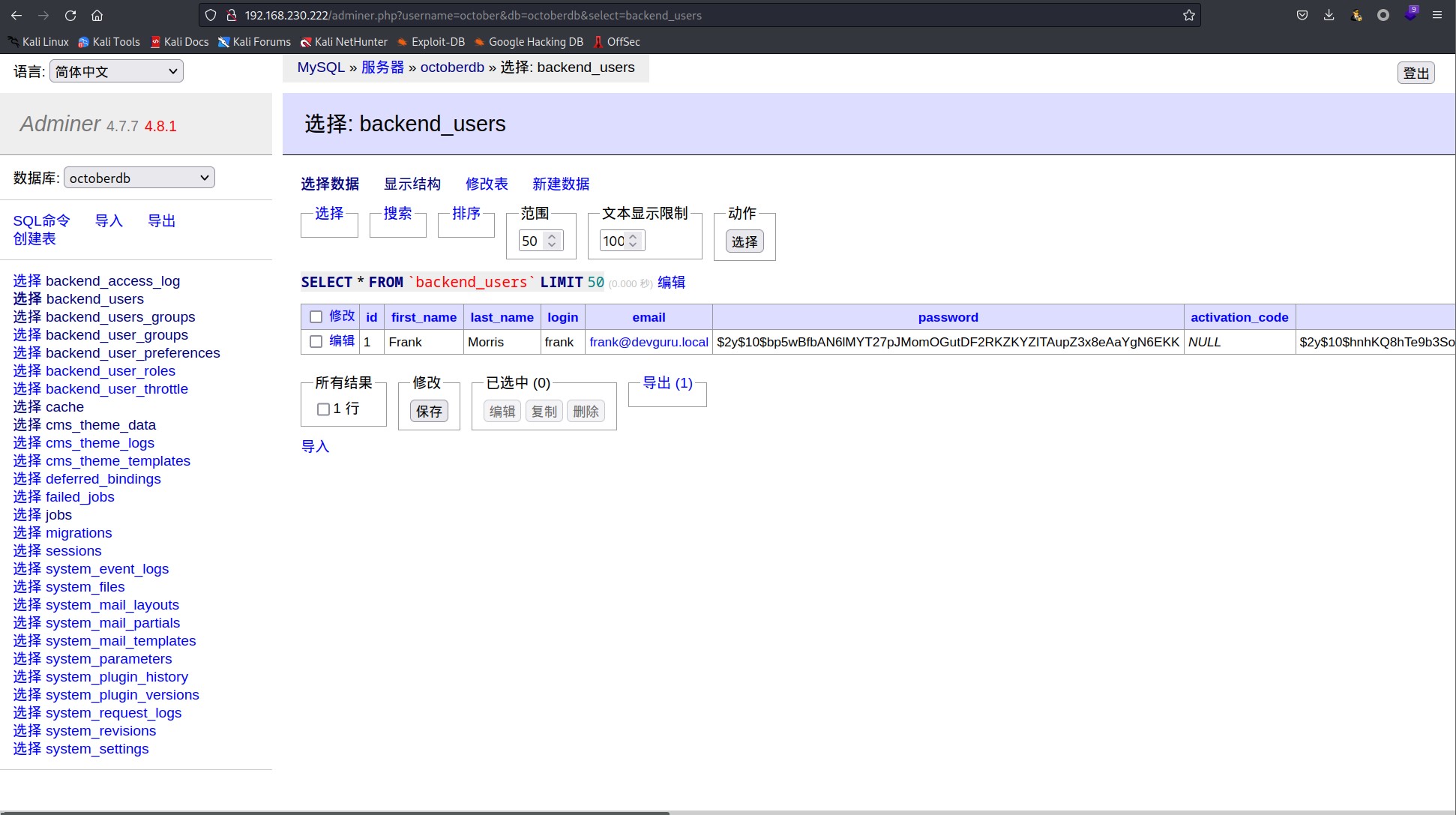Expand the 导出 (1) export fieldset

pyautogui.click(x=667, y=383)
